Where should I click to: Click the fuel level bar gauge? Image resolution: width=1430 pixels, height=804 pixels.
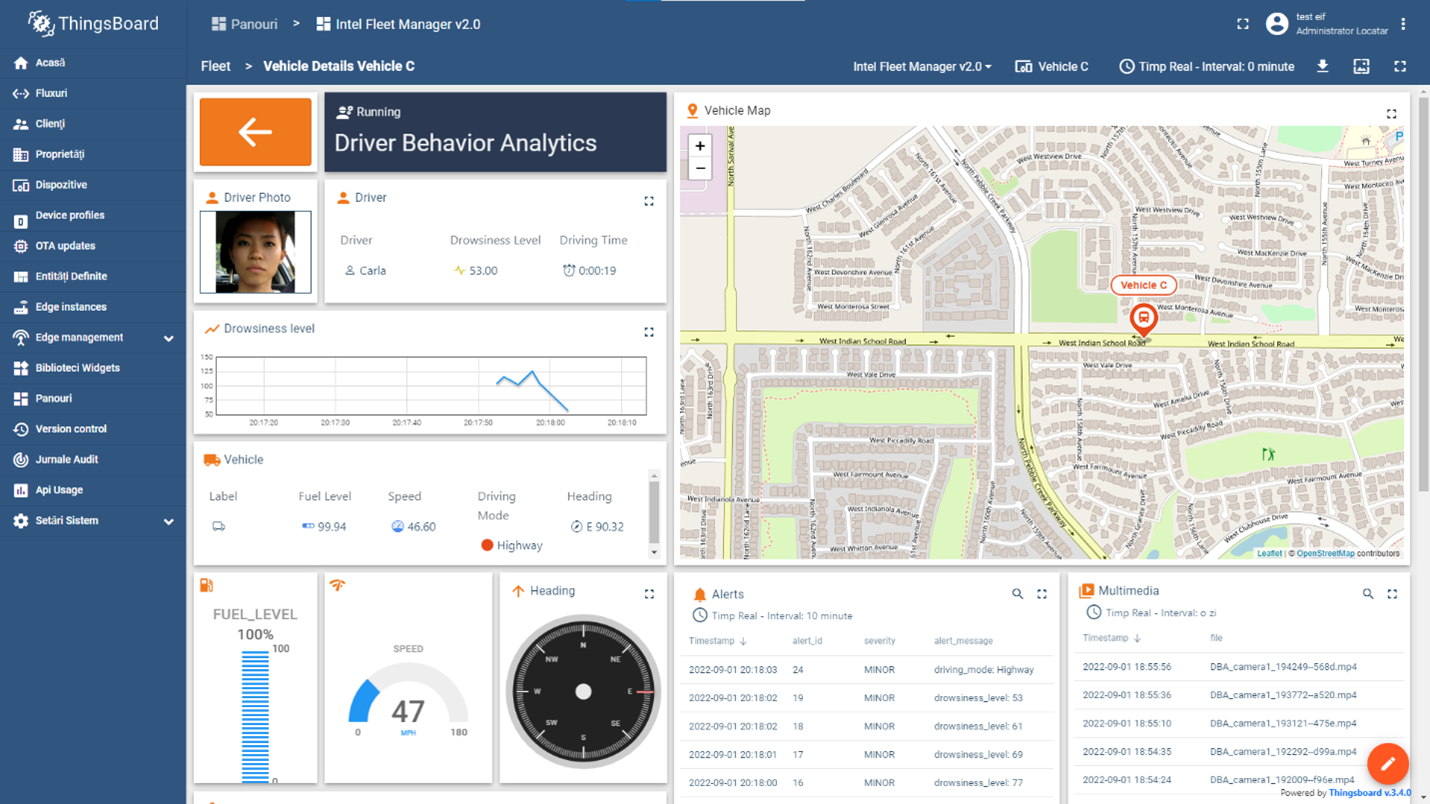(x=255, y=715)
